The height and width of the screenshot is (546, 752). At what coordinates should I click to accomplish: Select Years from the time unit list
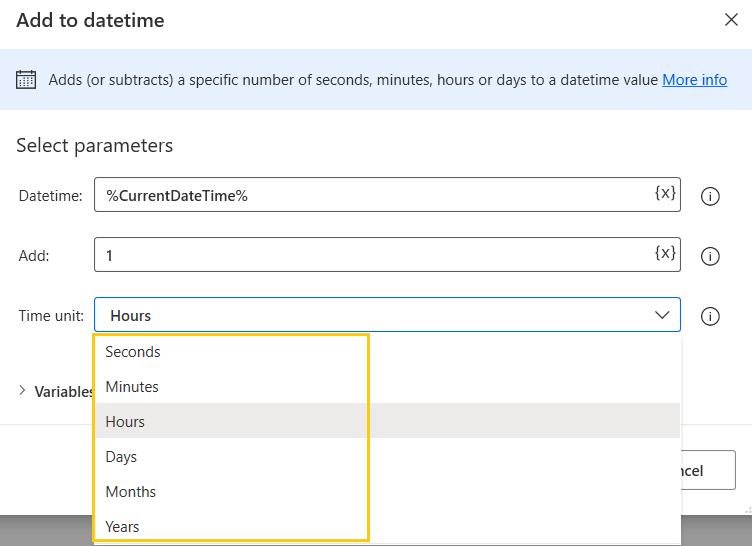[388, 527]
